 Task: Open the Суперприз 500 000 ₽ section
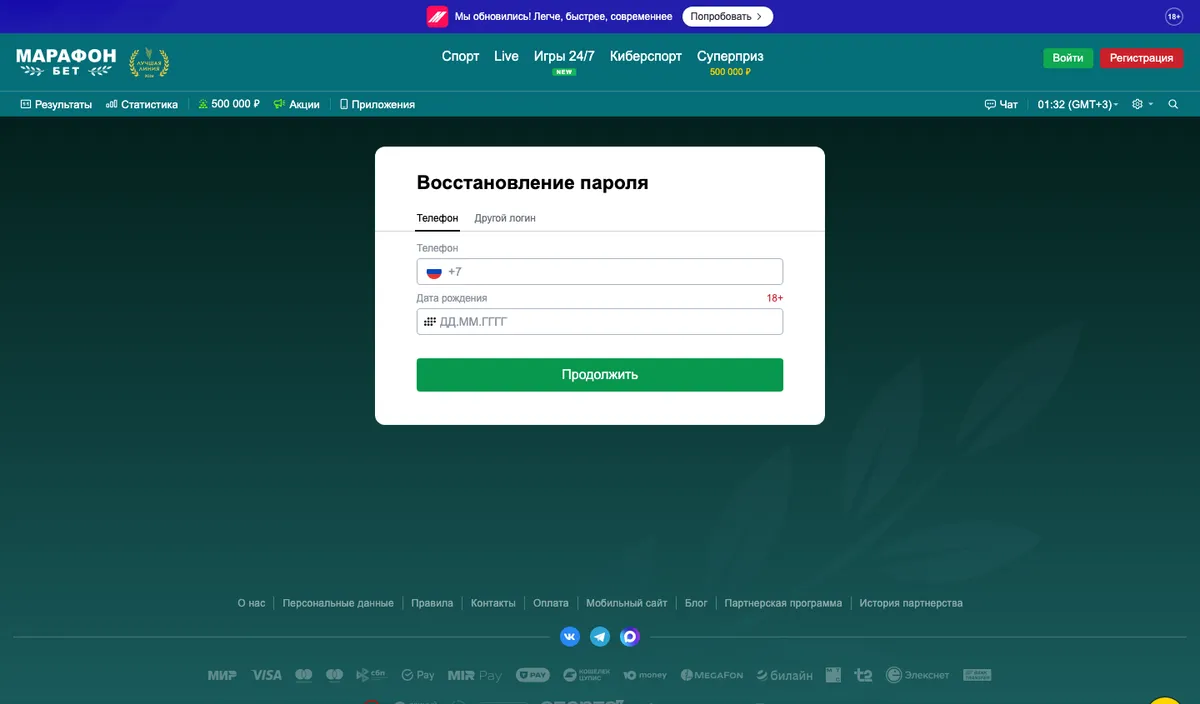point(730,62)
